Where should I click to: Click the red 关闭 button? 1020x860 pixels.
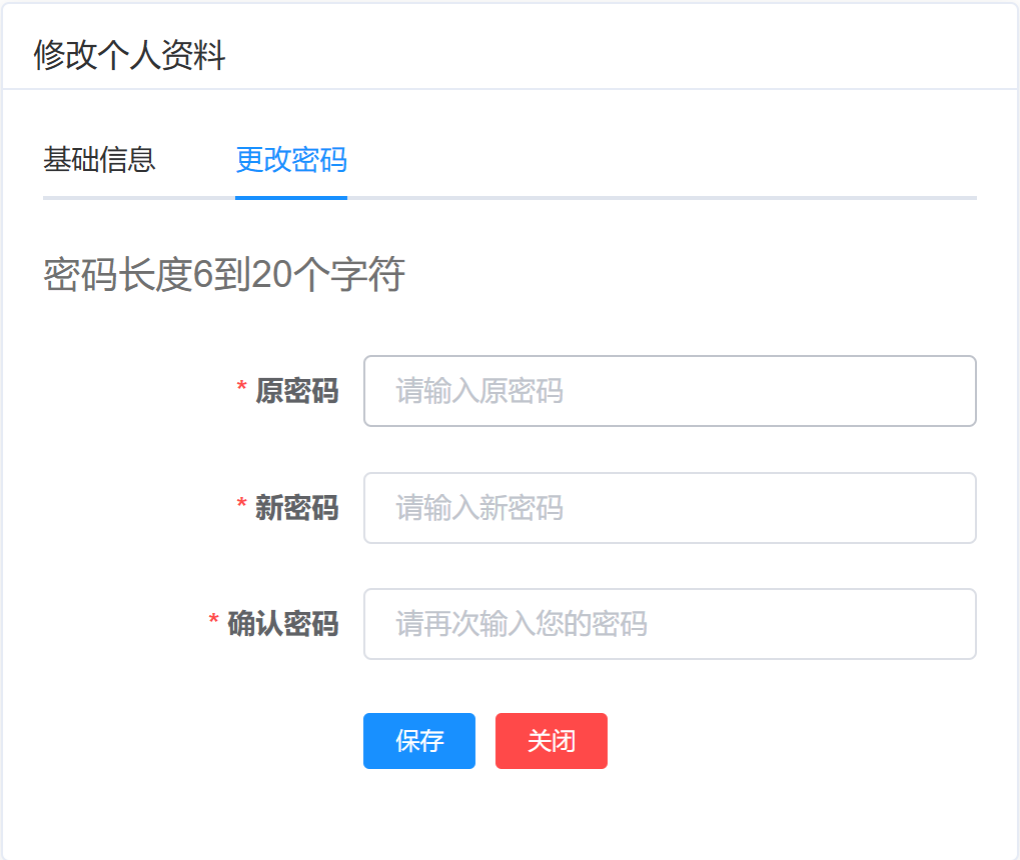[x=551, y=741]
